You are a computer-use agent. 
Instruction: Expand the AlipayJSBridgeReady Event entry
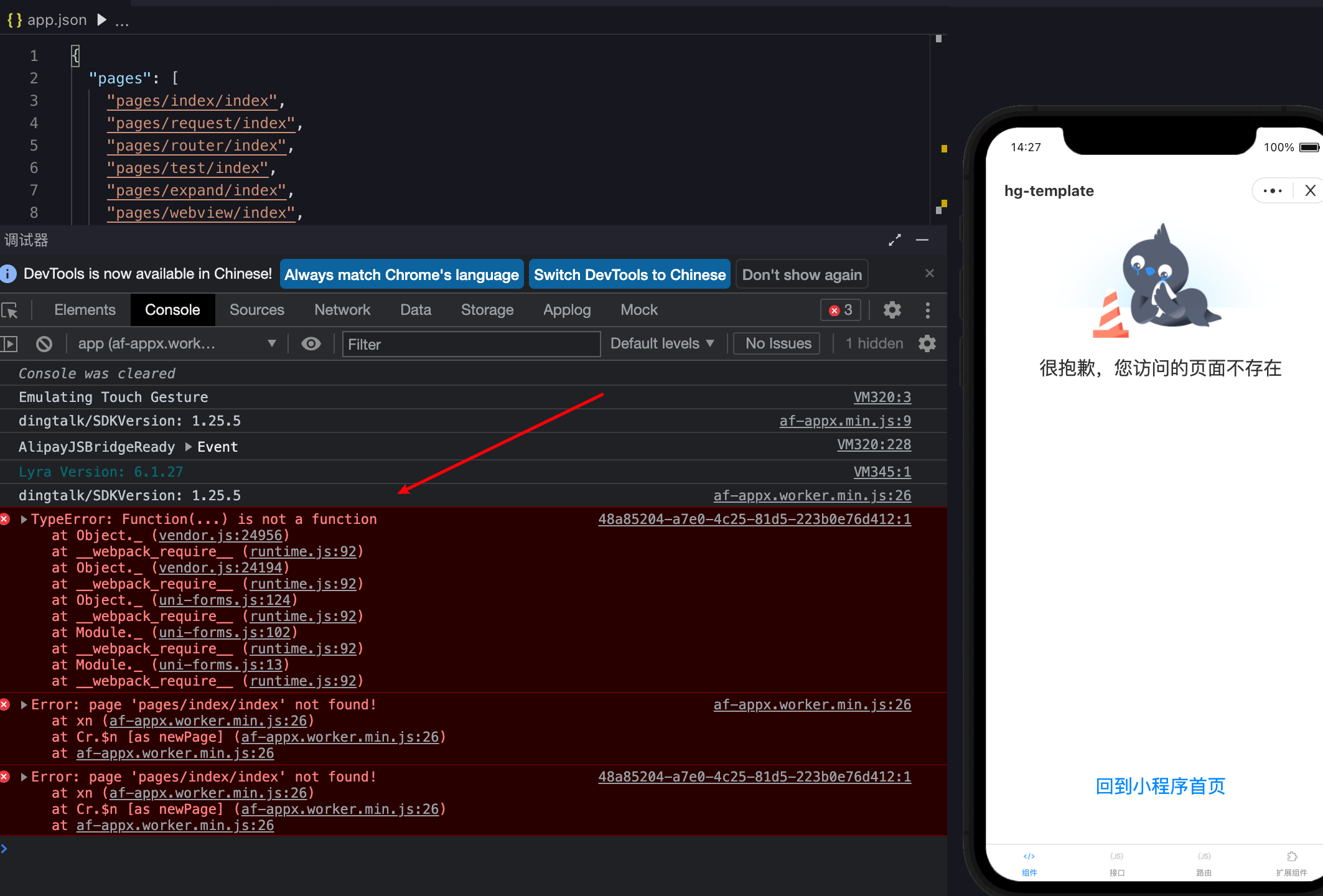coord(188,446)
